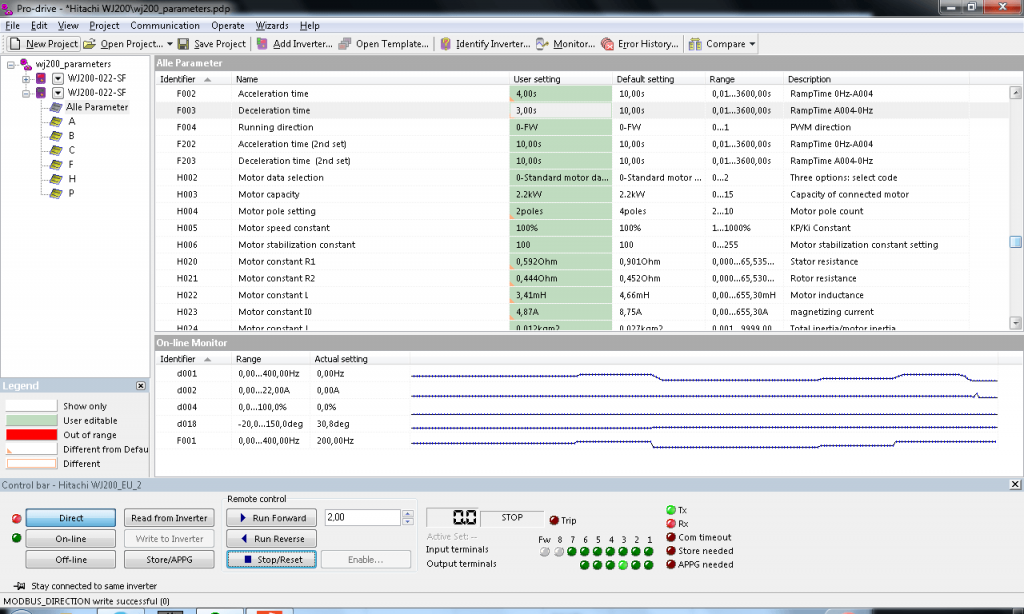The width and height of the screenshot is (1024, 614).
Task: Open the Operate menu
Action: click(227, 25)
